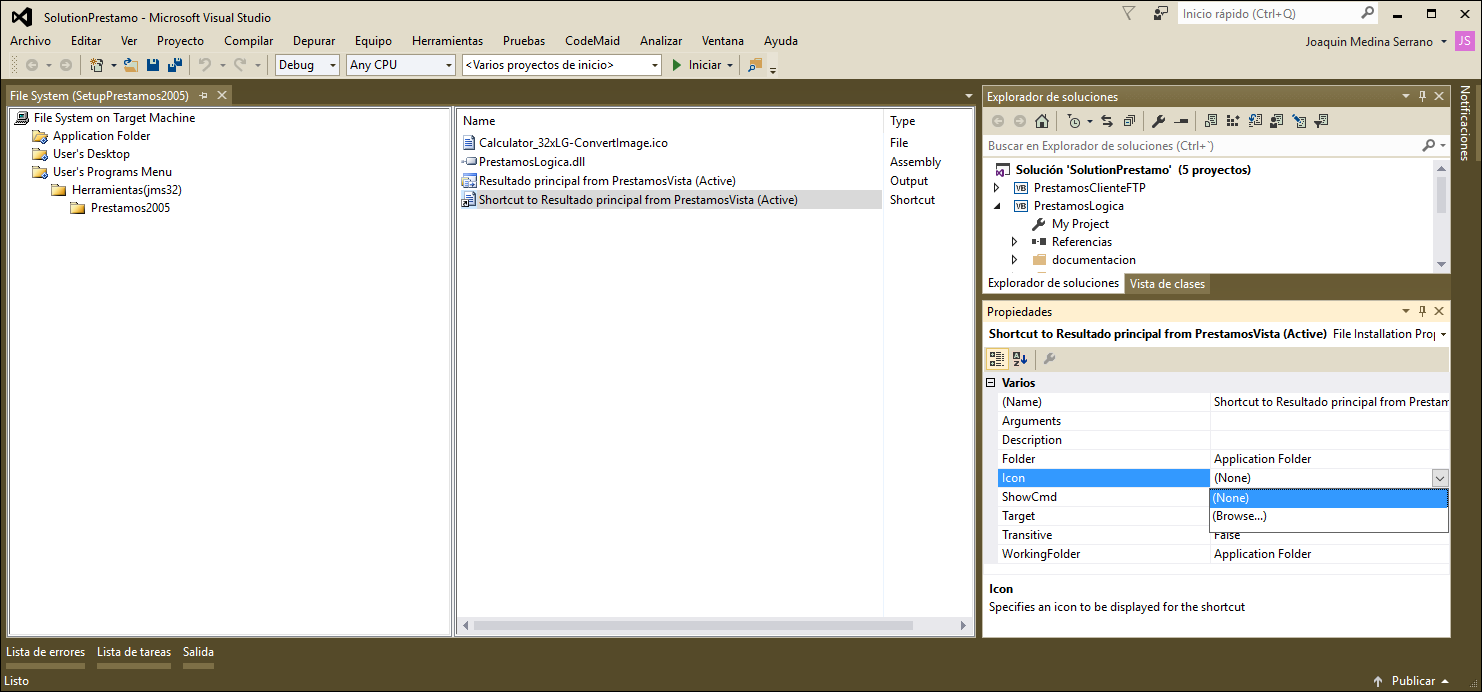Click the New Project toolbar icon
The width and height of the screenshot is (1482, 692).
tap(97, 65)
